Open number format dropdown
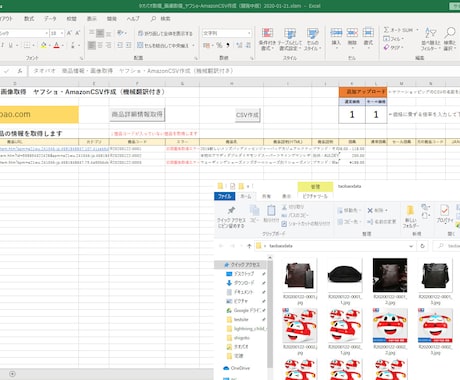Image resolution: width=460 pixels, height=380 pixels. pyautogui.click(x=249, y=33)
